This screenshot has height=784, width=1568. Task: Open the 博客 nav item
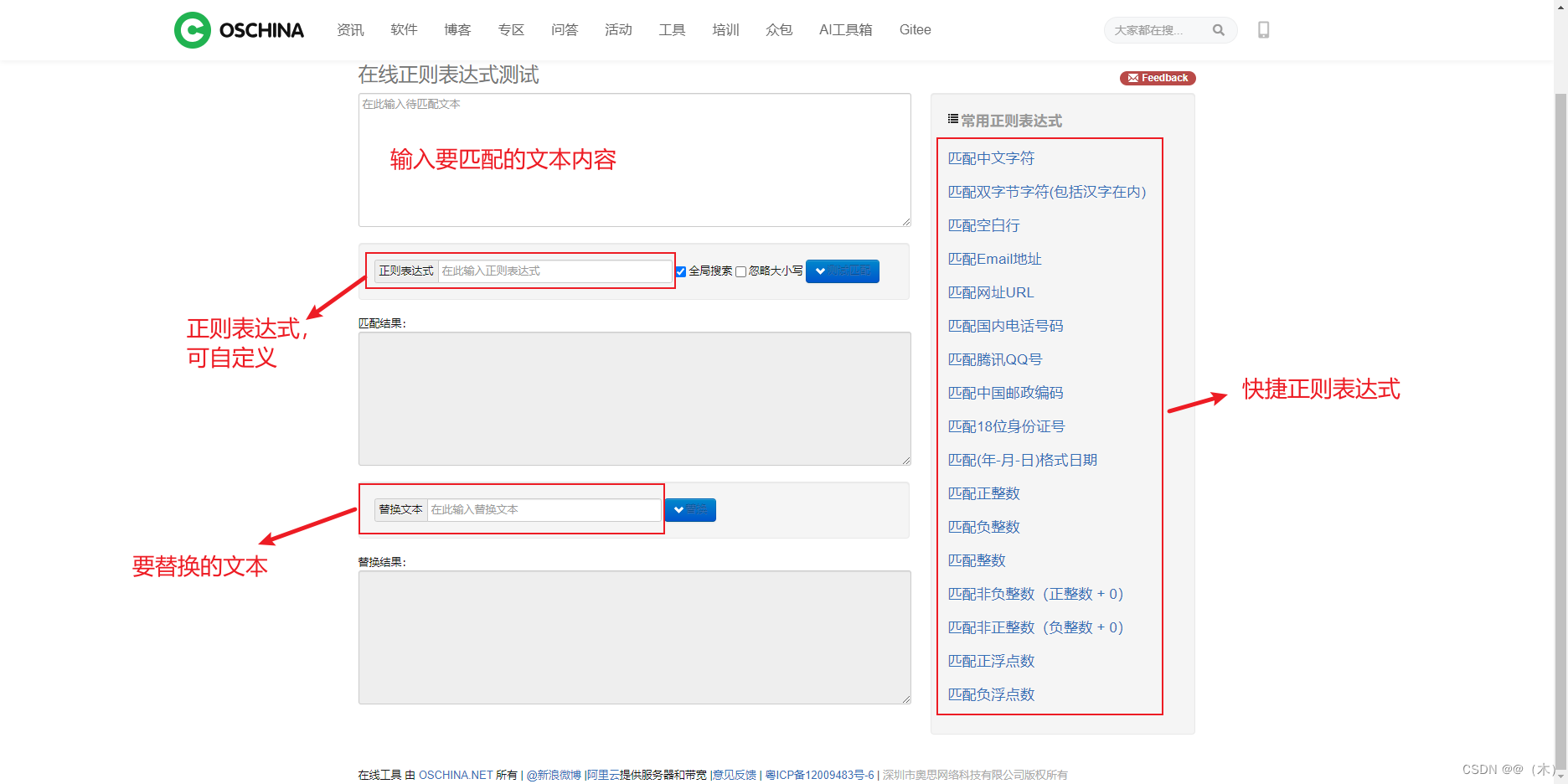click(x=457, y=30)
